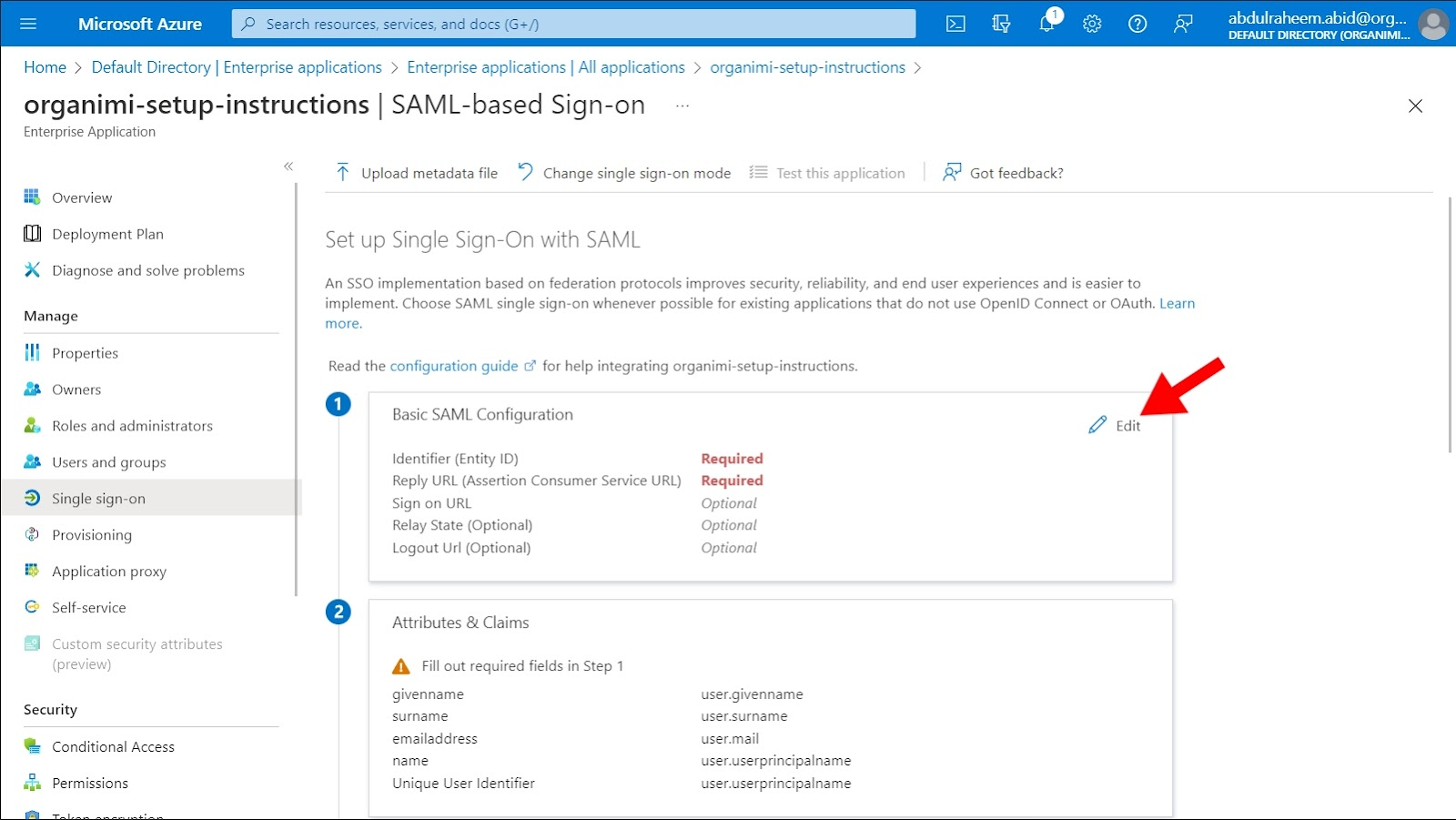Open the notifications bell

tap(1047, 24)
